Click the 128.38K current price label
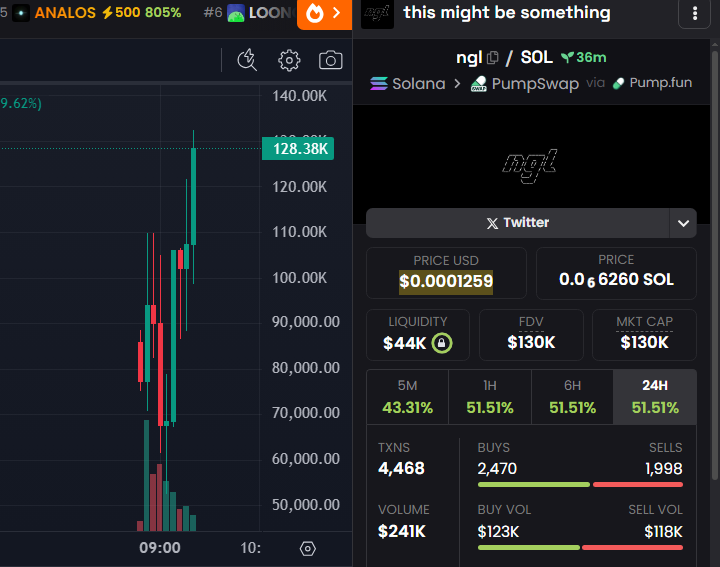 click(298, 149)
